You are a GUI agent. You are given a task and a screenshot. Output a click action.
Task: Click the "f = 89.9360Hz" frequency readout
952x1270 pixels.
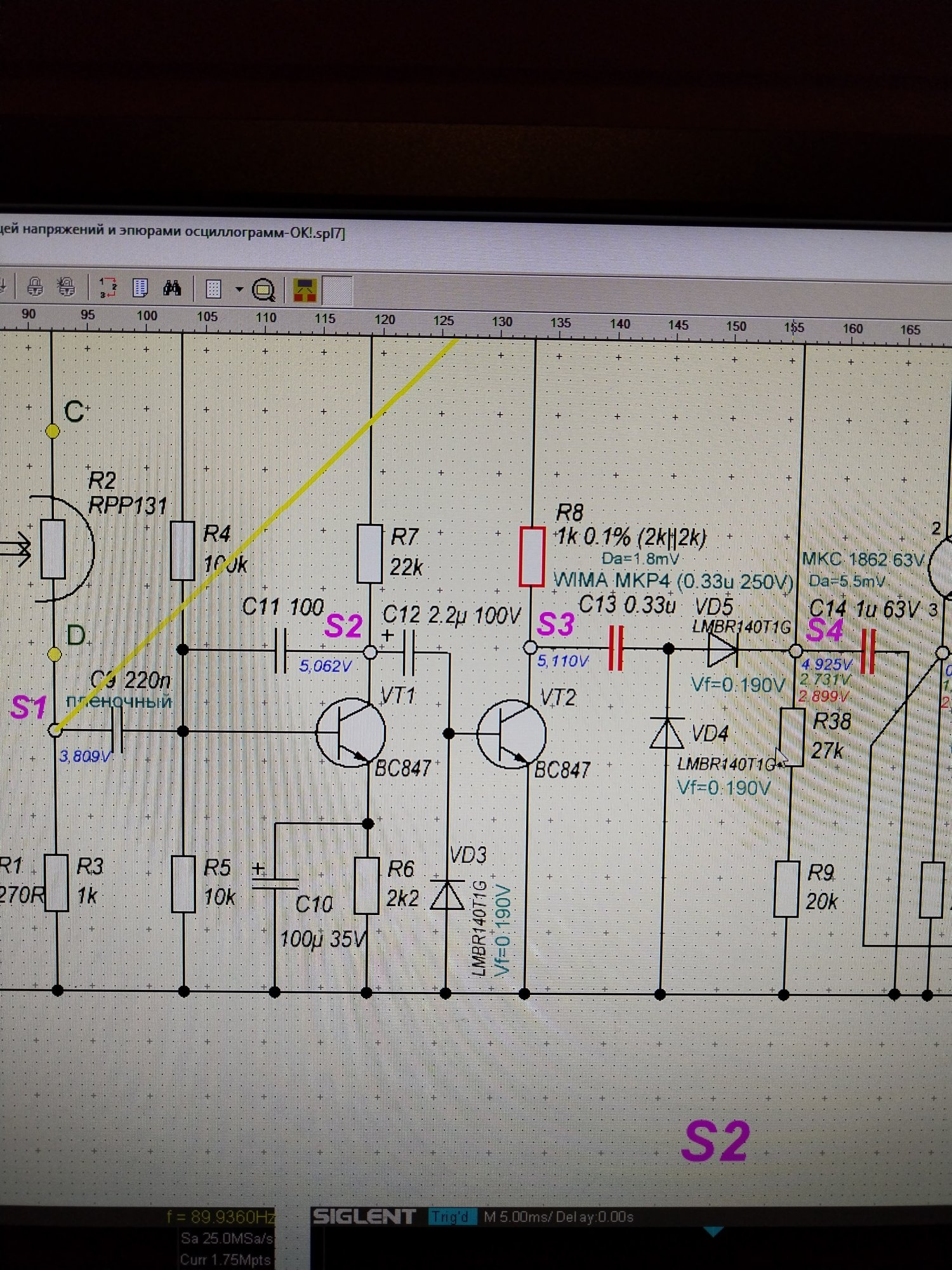point(221,1217)
